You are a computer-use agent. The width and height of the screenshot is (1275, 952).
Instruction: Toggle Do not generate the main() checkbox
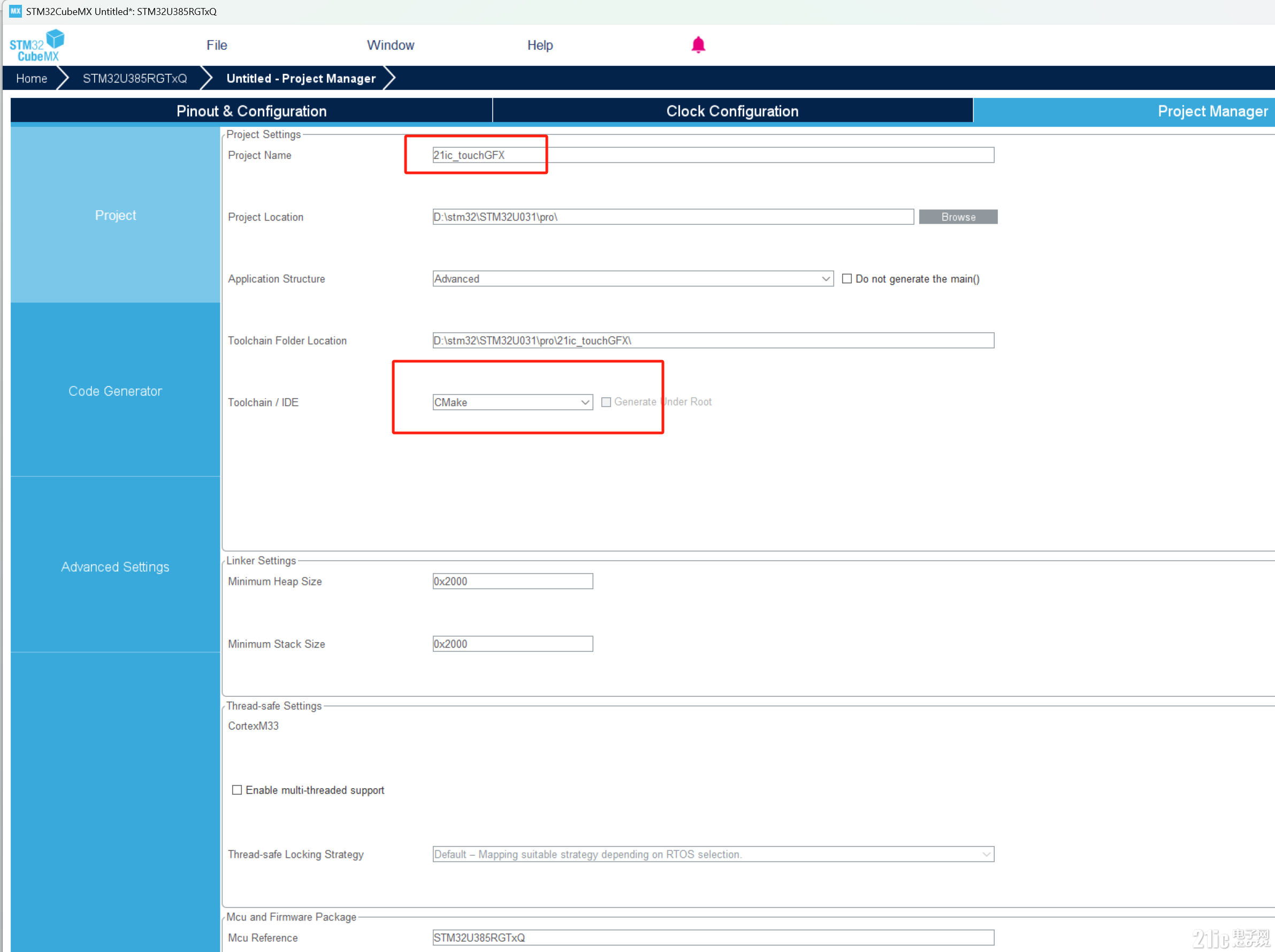coord(846,278)
